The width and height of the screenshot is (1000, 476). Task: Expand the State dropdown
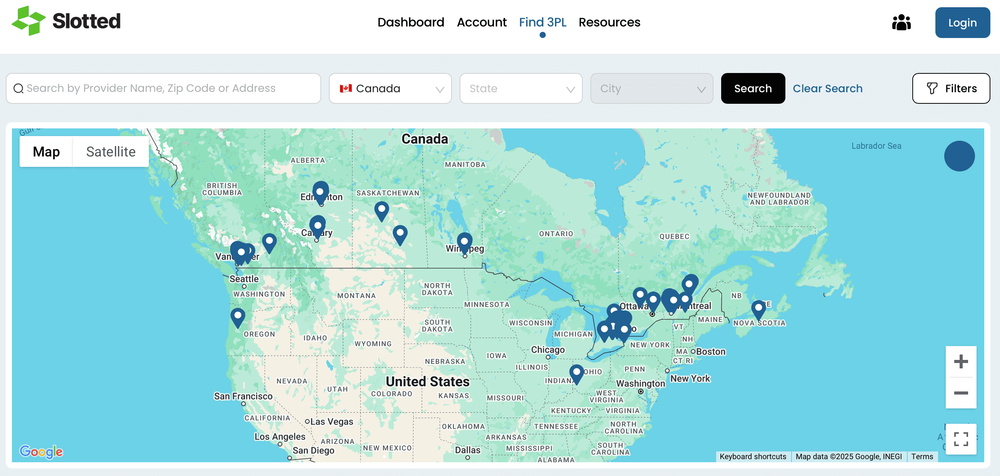click(520, 88)
